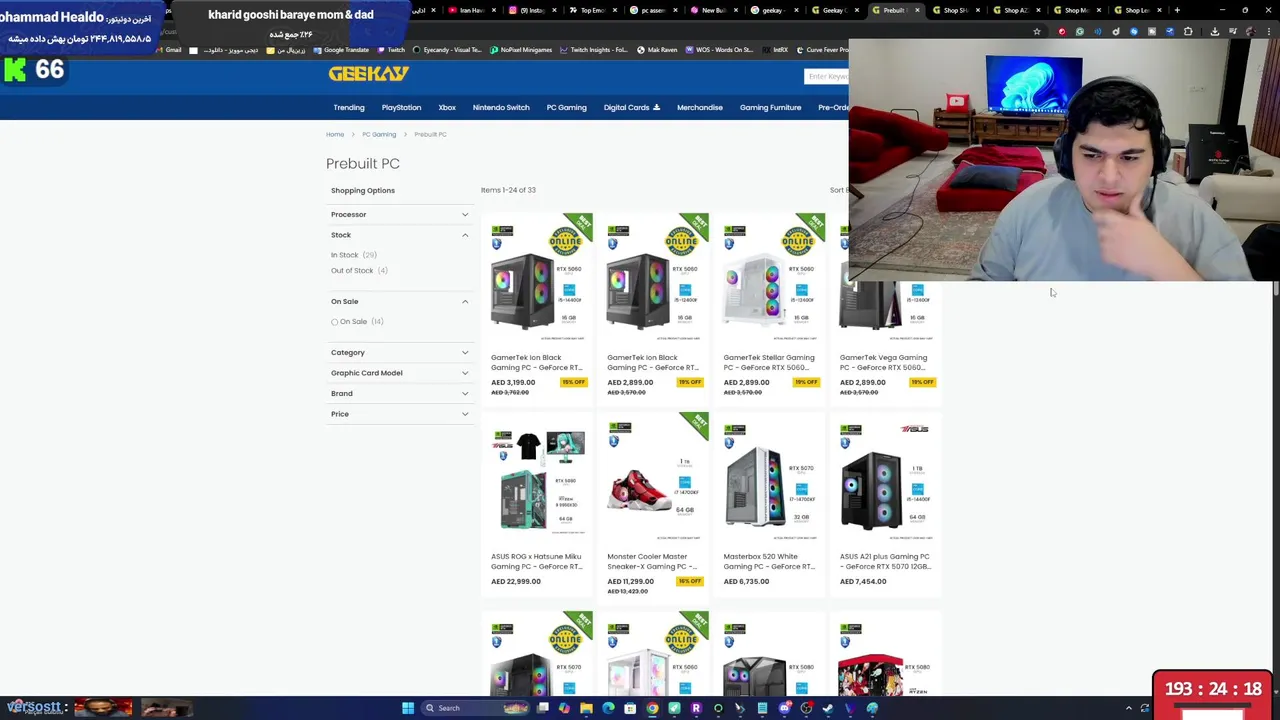
Task: Open the purple R app on taskbar
Action: coord(696,708)
